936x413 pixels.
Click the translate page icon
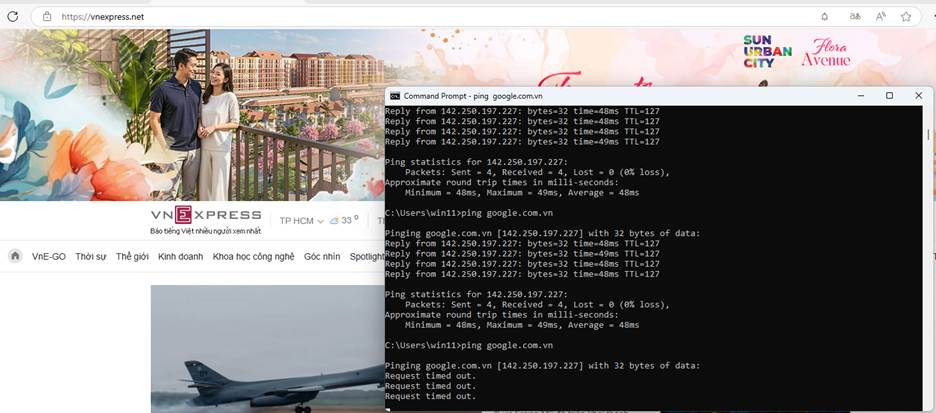pyautogui.click(x=854, y=17)
